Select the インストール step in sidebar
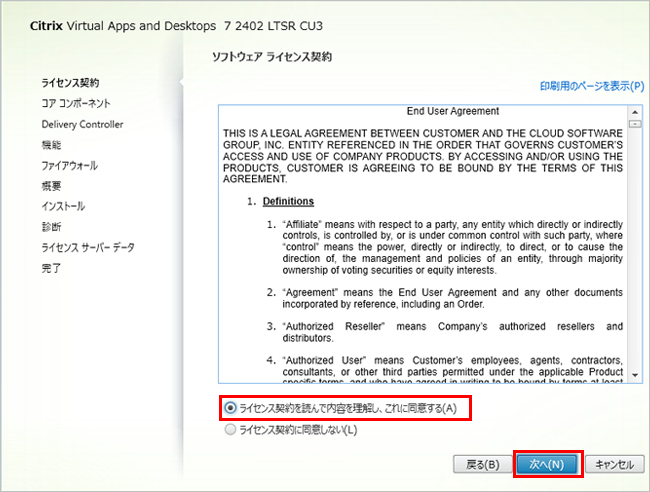Image resolution: width=650 pixels, height=492 pixels. point(63,206)
